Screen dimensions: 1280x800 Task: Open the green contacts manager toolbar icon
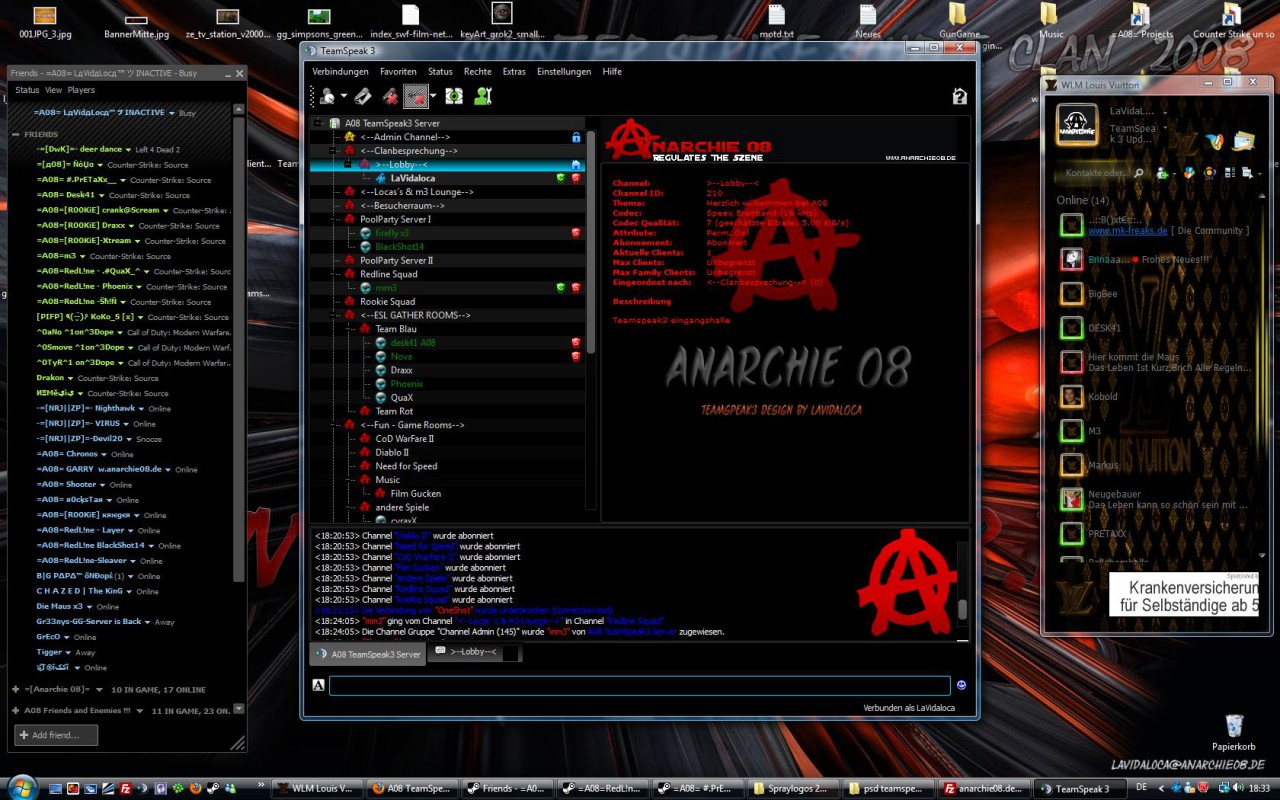click(x=483, y=96)
